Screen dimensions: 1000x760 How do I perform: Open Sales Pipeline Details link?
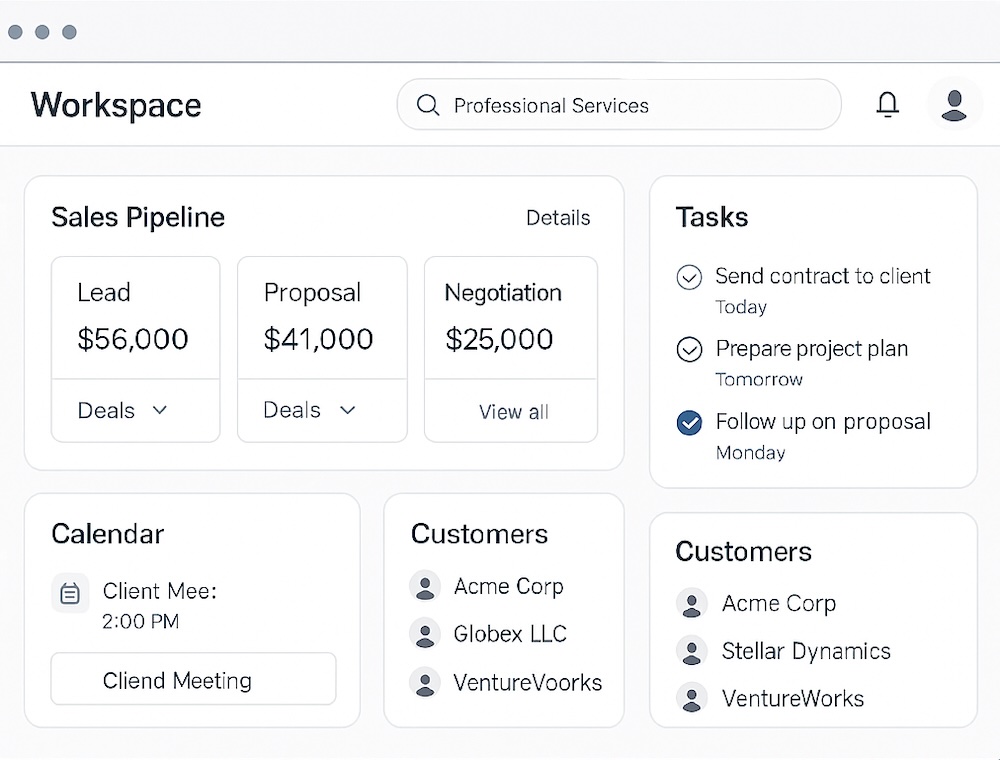(558, 218)
